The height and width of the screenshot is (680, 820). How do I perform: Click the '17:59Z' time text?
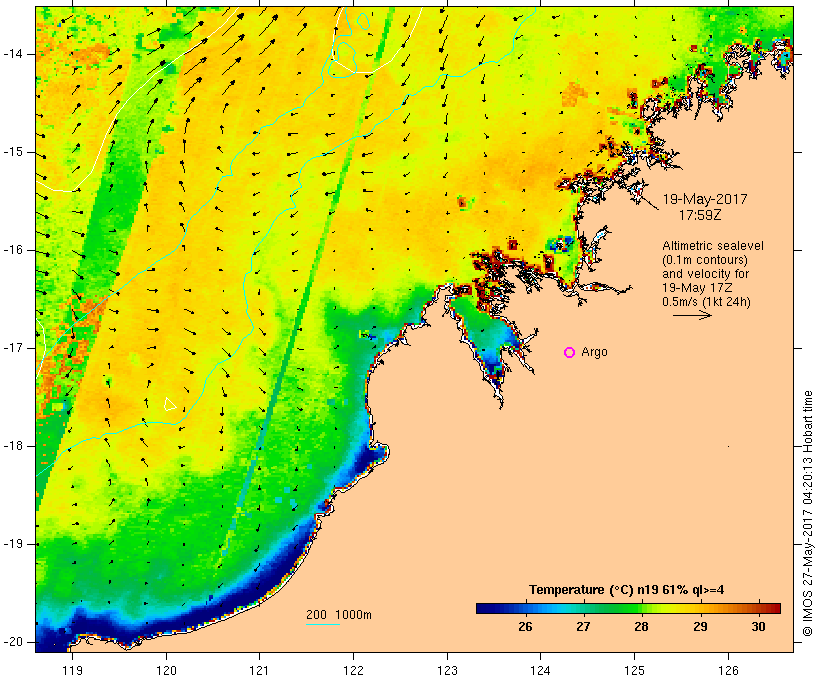[x=700, y=215]
